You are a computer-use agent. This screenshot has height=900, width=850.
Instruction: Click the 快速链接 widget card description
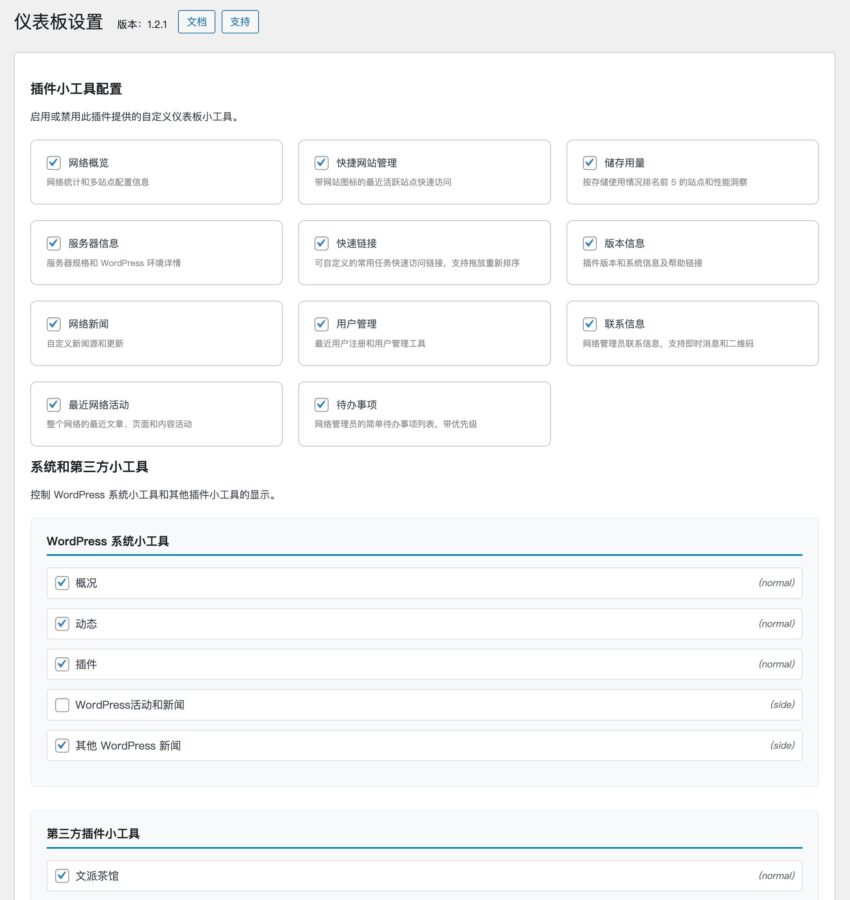[x=417, y=263]
